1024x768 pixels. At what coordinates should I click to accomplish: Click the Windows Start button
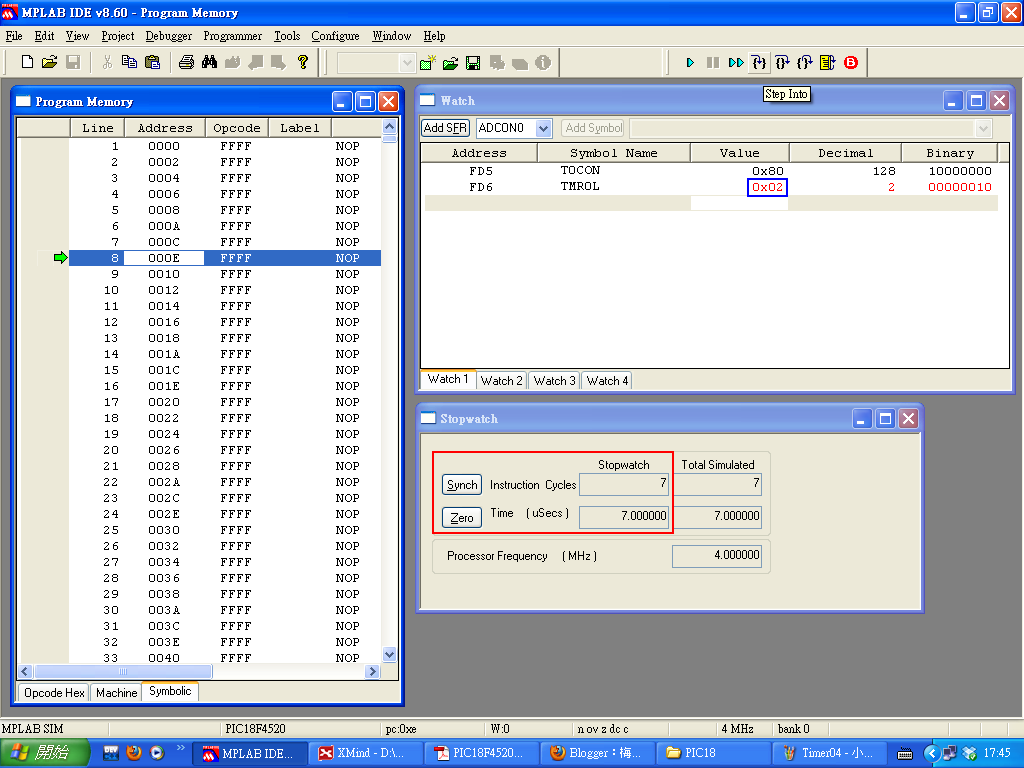click(x=44, y=753)
